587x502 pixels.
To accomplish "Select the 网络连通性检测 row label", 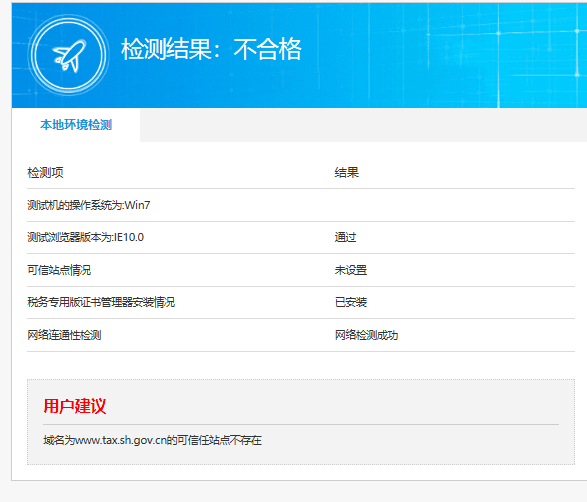I will pos(64,335).
